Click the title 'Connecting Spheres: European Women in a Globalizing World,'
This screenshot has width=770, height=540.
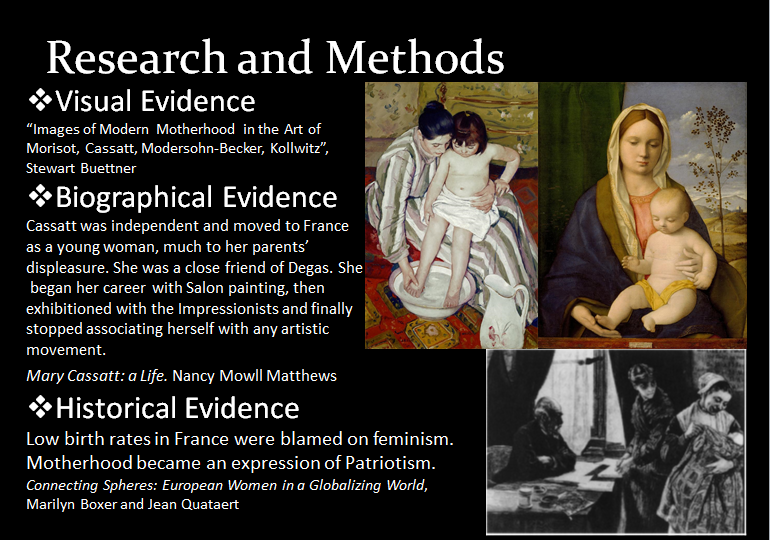click(x=227, y=486)
